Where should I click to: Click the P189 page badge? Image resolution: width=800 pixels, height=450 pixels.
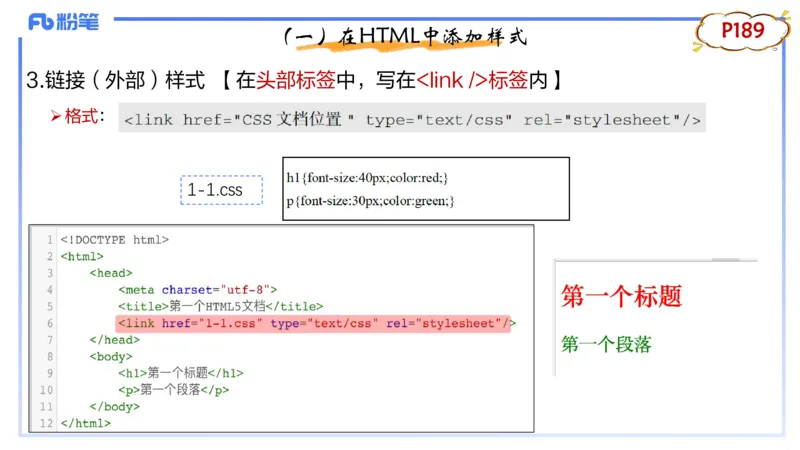click(742, 32)
